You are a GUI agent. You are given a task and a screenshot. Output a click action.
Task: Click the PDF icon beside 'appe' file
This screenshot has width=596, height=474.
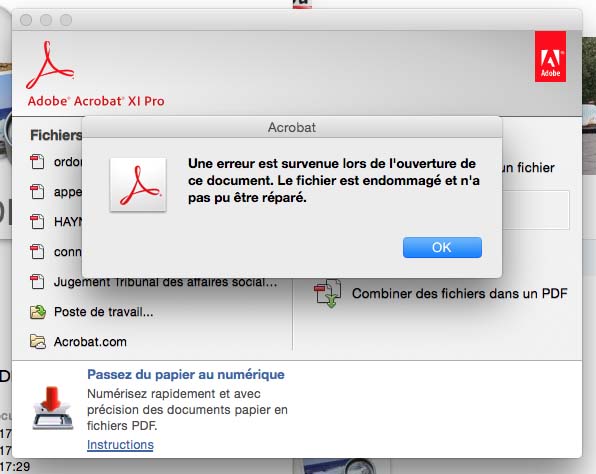(37, 192)
